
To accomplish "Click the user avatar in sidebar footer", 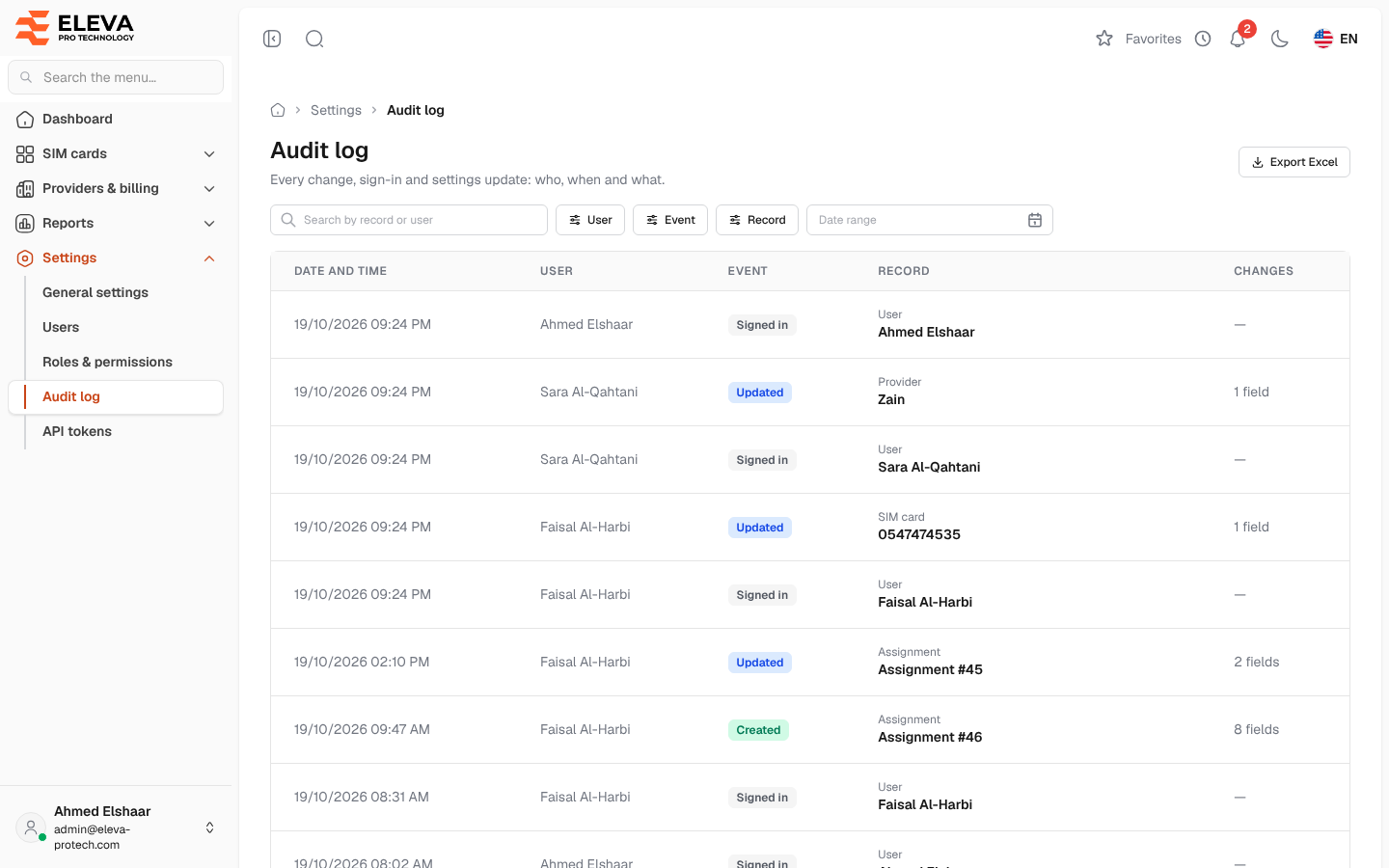I will (31, 827).
